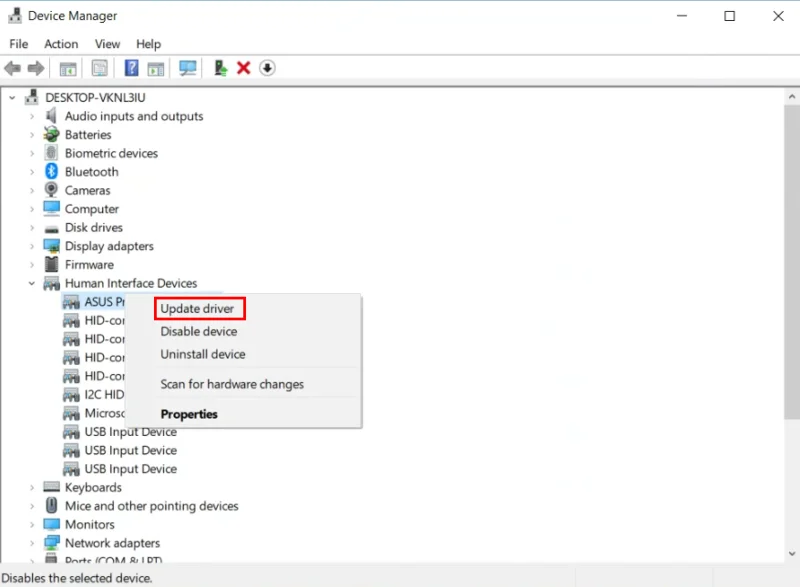Screen dimensions: 800x587
Task: Toggle the Show/Hide Console Tree icon
Action: click(67, 68)
